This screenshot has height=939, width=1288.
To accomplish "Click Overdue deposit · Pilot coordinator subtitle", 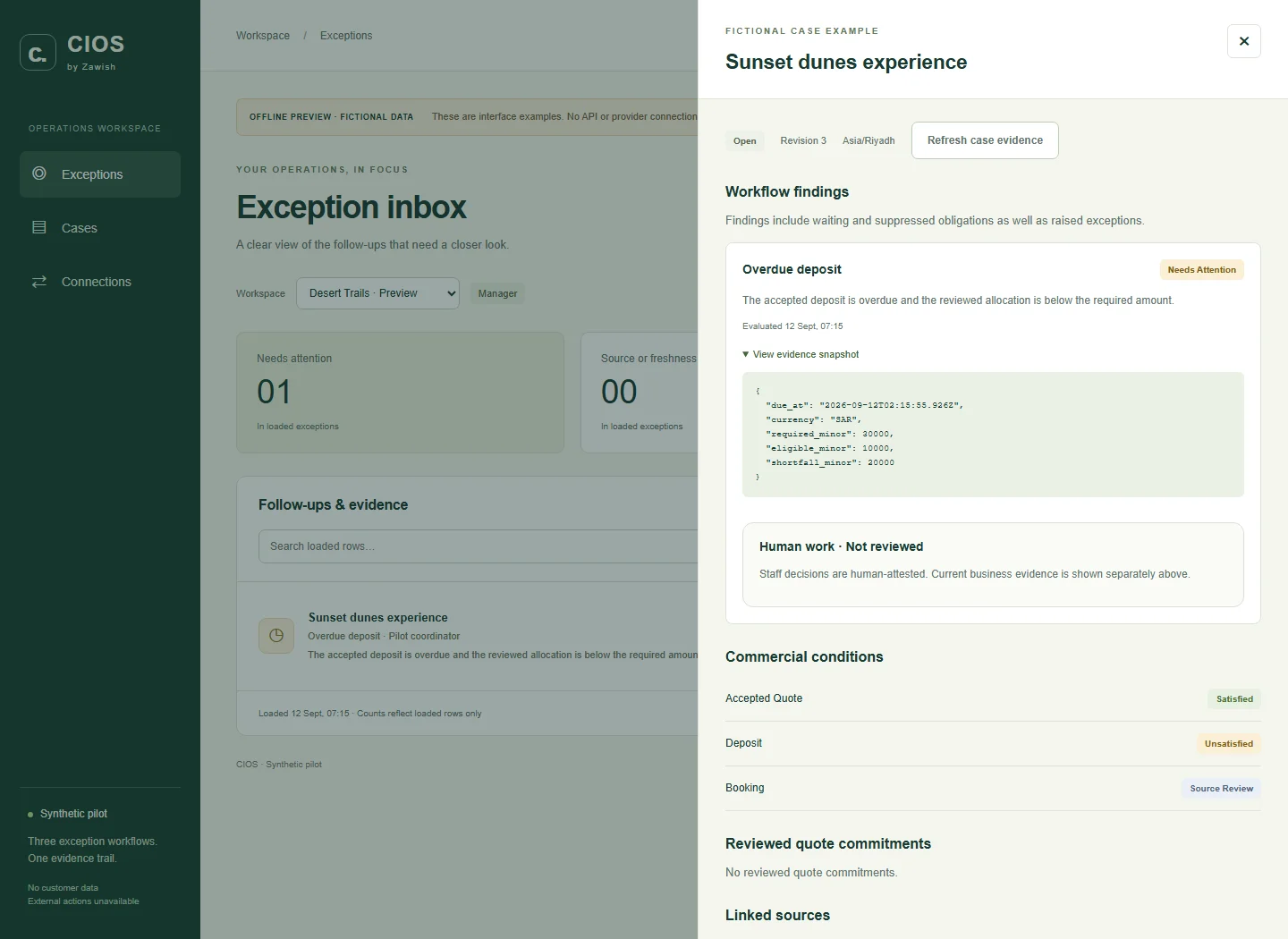I will coord(384,637).
